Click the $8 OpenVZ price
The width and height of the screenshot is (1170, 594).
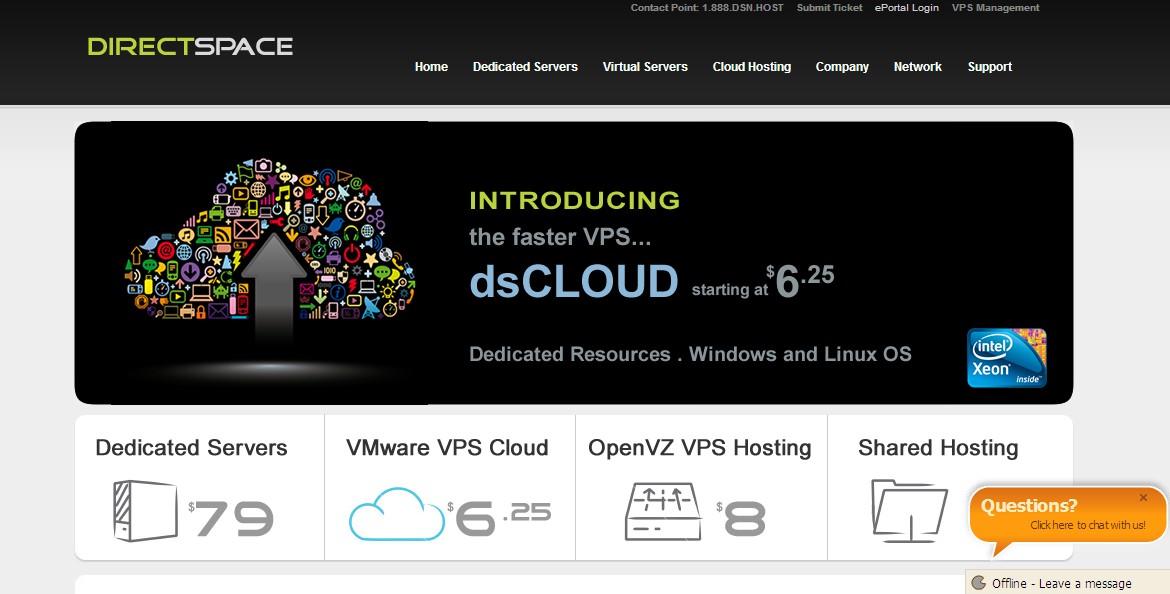(741, 518)
